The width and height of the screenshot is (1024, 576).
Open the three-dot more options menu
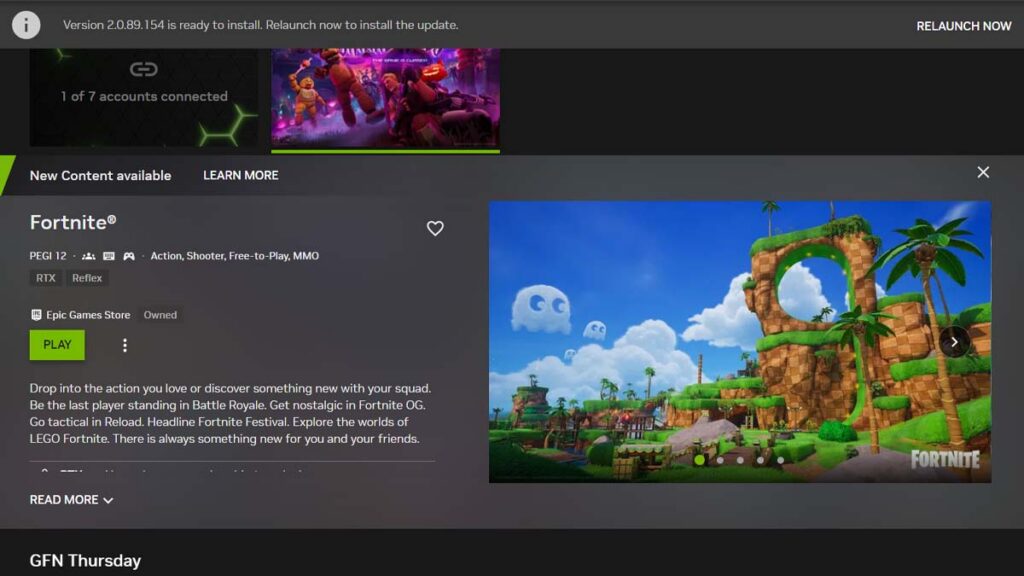125,345
